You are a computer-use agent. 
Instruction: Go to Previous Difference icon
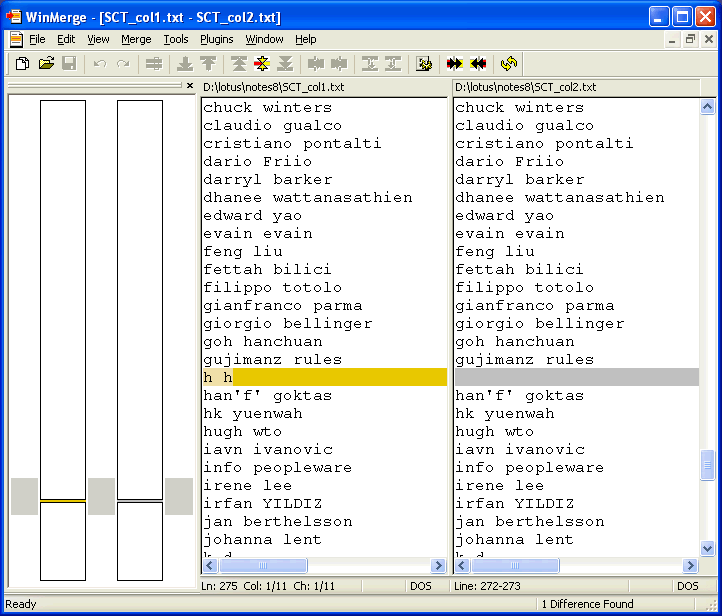coord(208,64)
